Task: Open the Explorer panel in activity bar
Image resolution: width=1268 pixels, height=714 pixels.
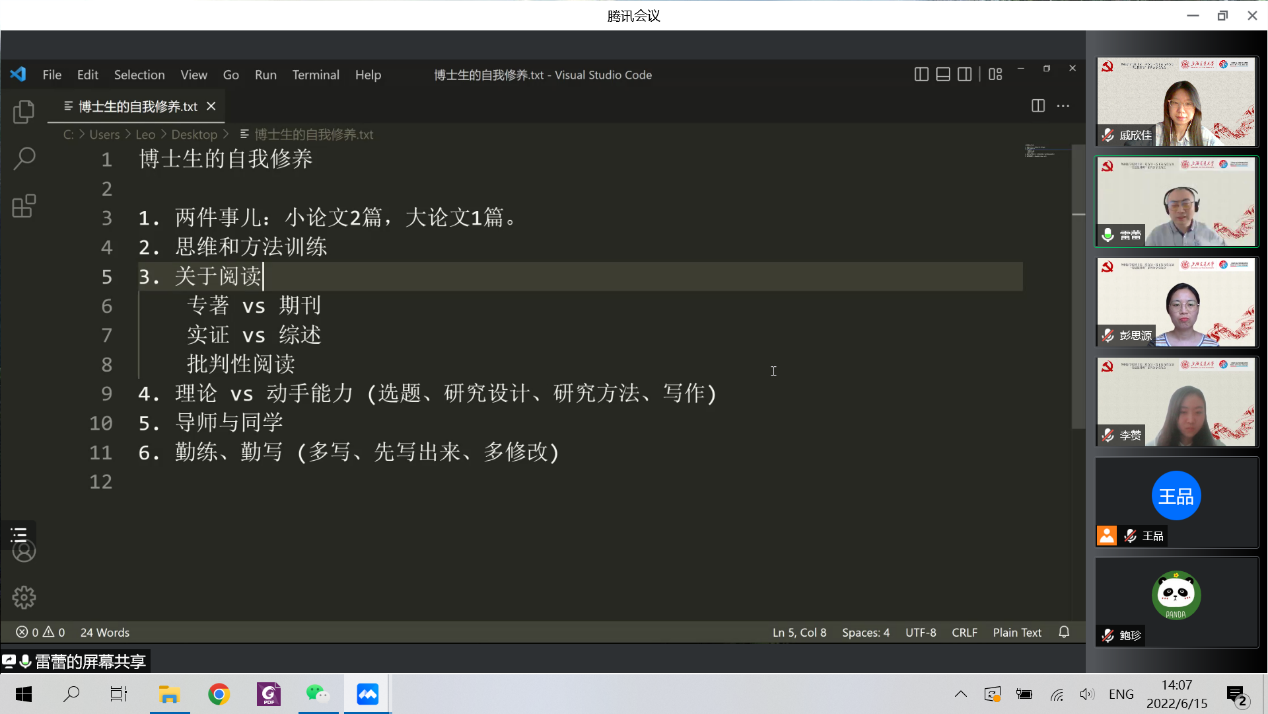Action: click(x=23, y=112)
